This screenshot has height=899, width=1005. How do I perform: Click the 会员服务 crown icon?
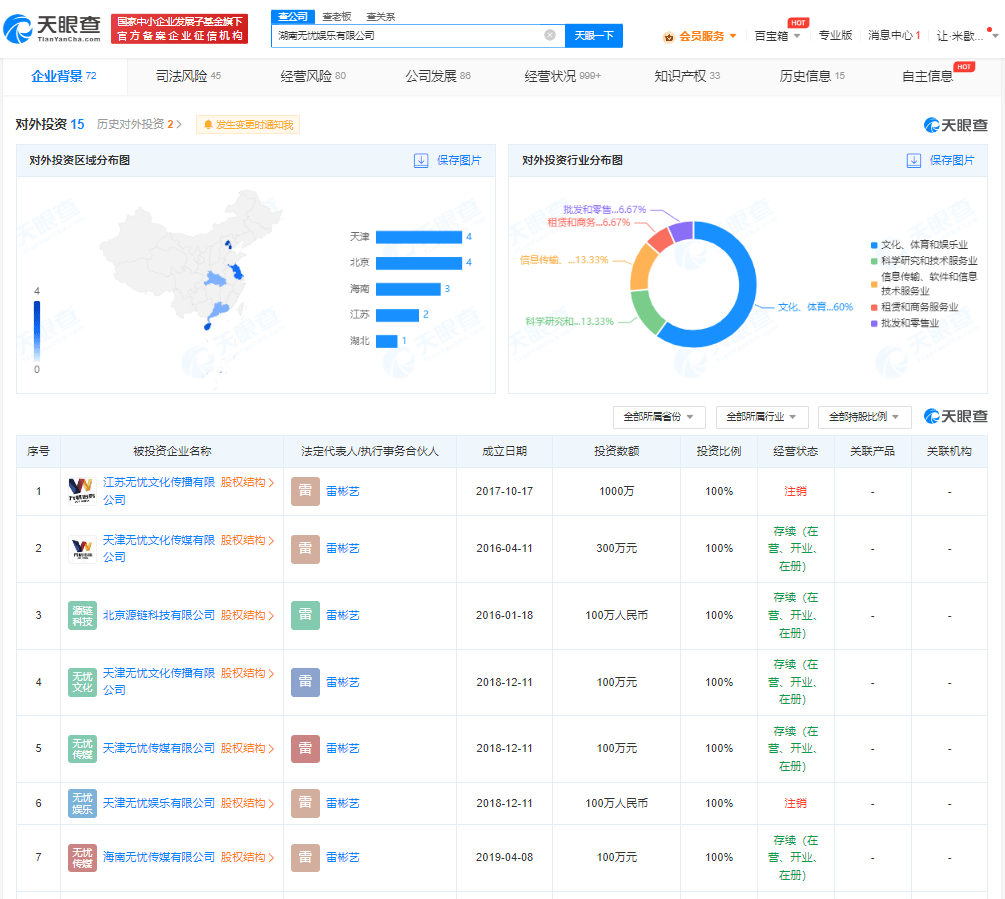tap(668, 36)
